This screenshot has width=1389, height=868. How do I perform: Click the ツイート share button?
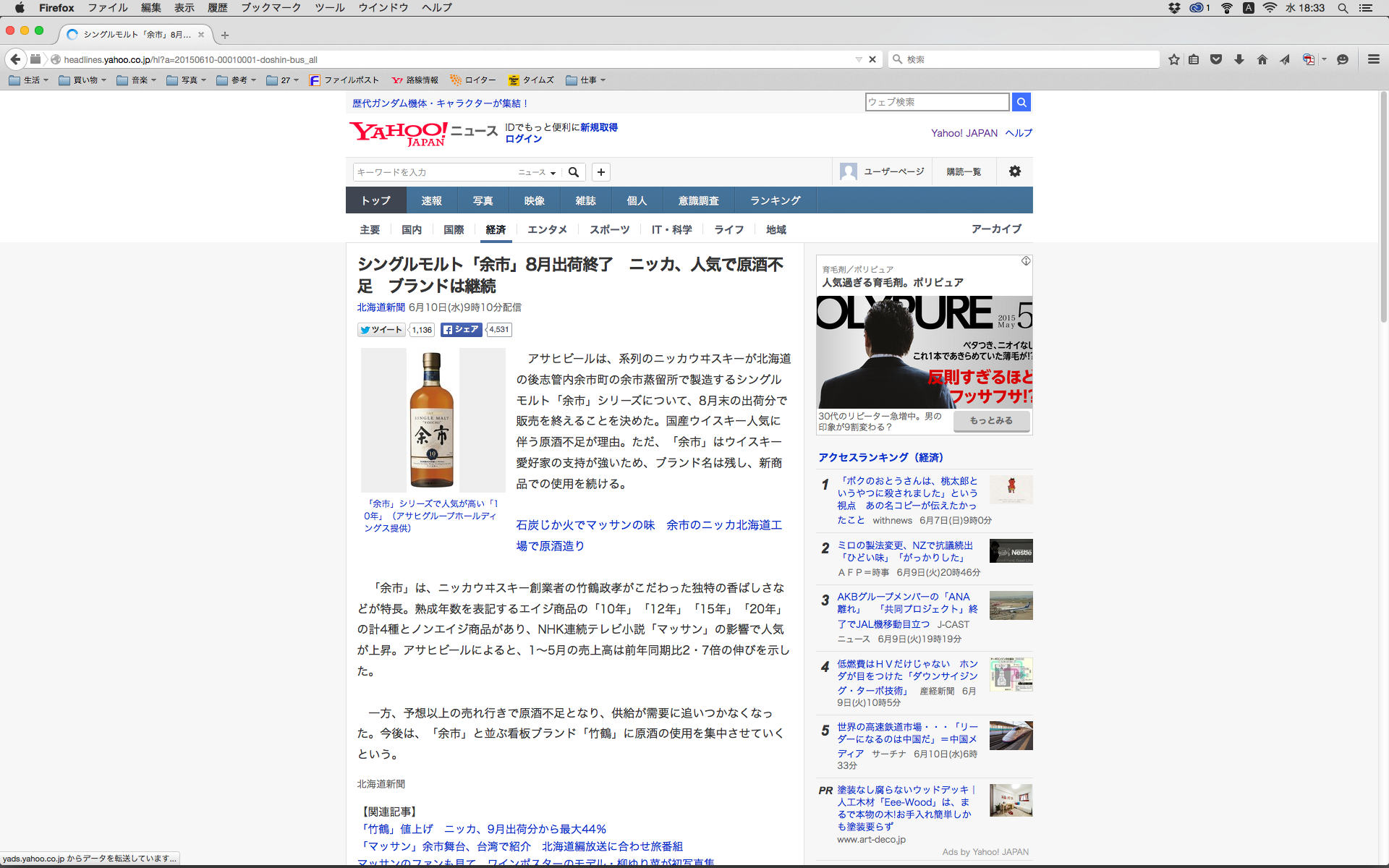click(382, 330)
